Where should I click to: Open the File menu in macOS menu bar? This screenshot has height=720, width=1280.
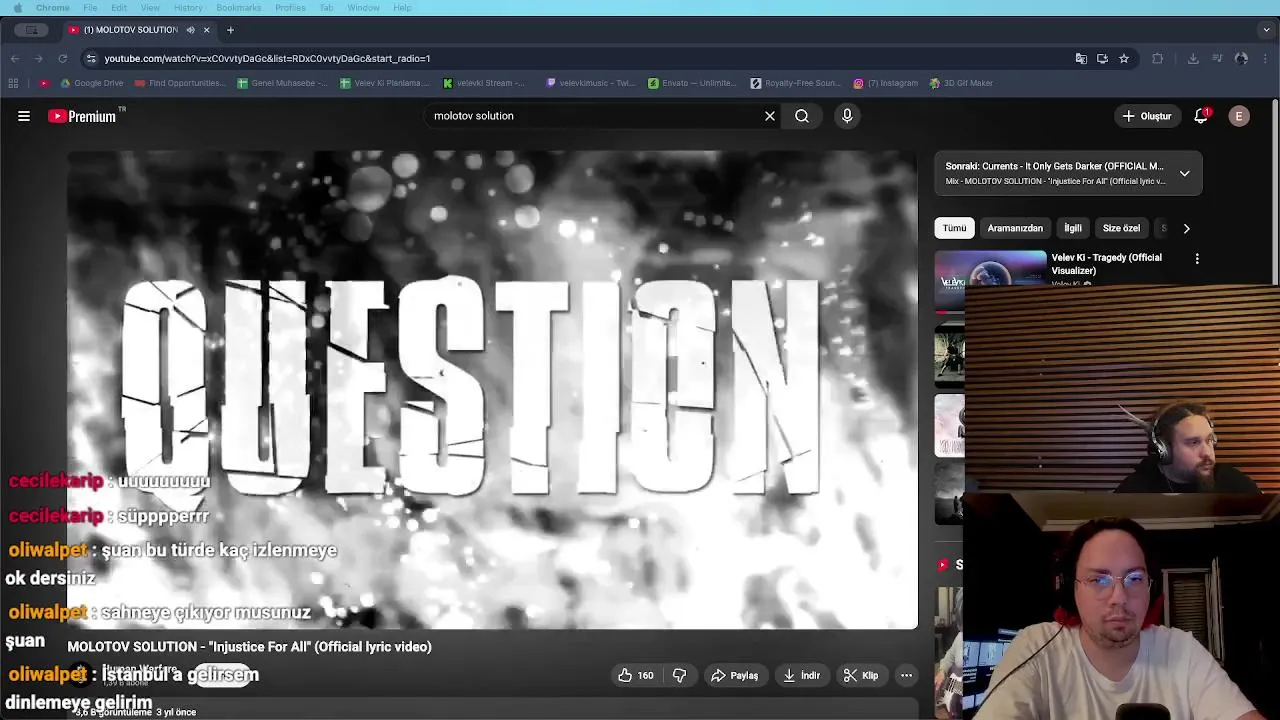[90, 8]
